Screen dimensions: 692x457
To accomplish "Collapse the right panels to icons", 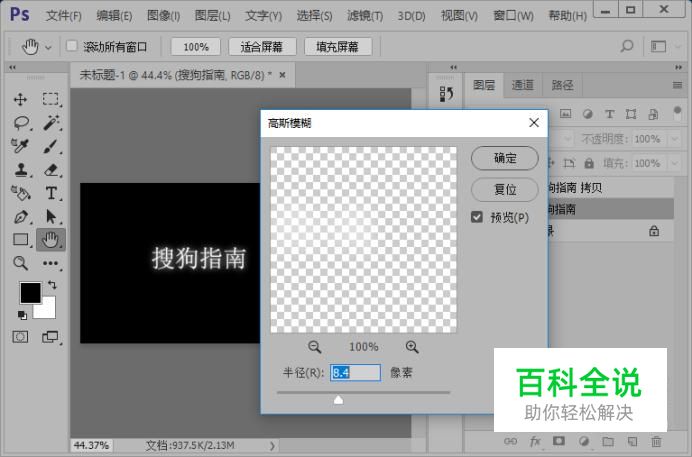I will point(678,67).
